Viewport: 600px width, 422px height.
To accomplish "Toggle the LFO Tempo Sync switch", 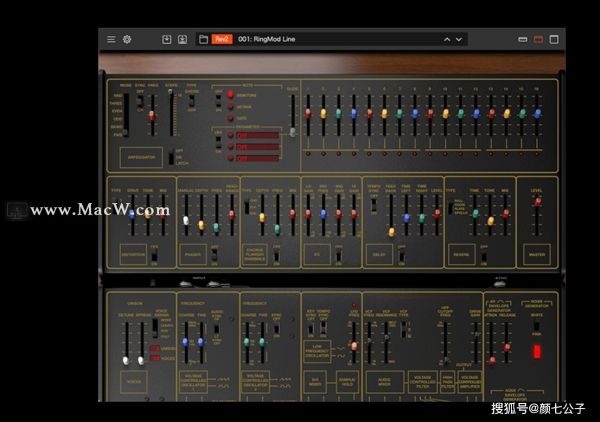I will (323, 329).
